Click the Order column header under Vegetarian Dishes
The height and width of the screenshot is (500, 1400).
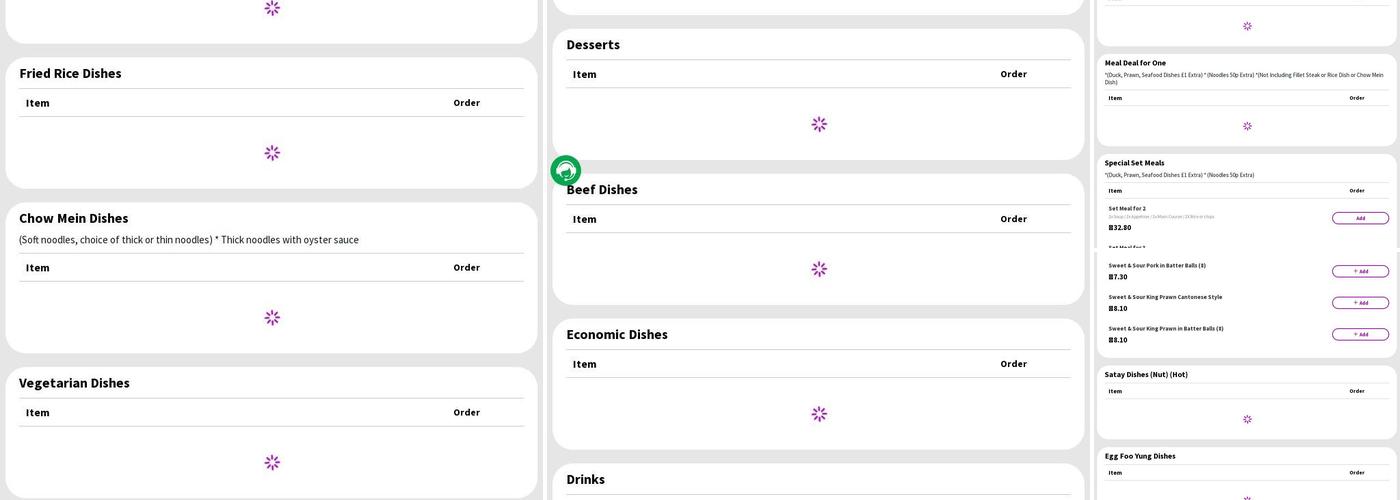(x=466, y=412)
